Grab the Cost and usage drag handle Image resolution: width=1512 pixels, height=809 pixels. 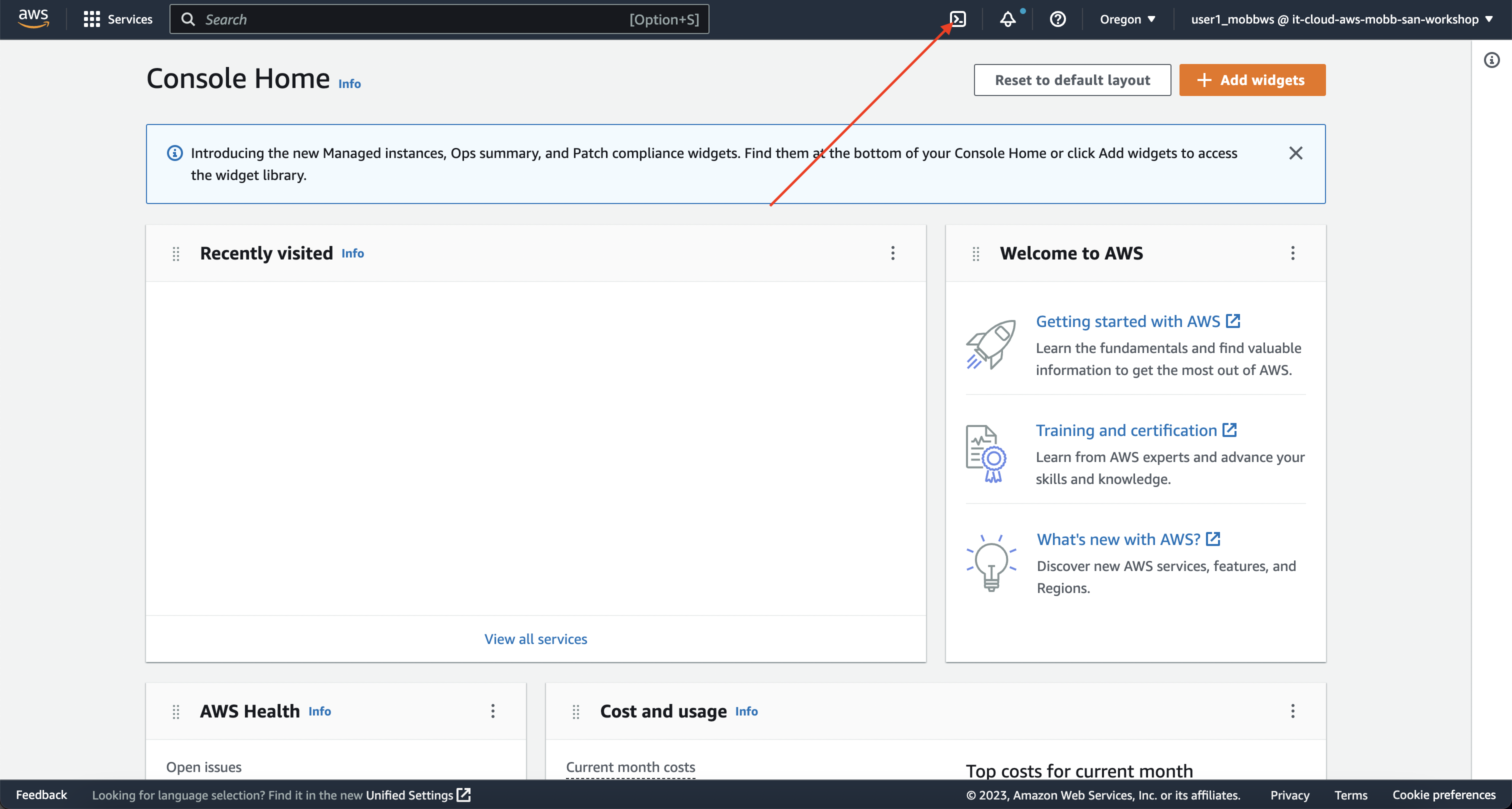(x=576, y=711)
